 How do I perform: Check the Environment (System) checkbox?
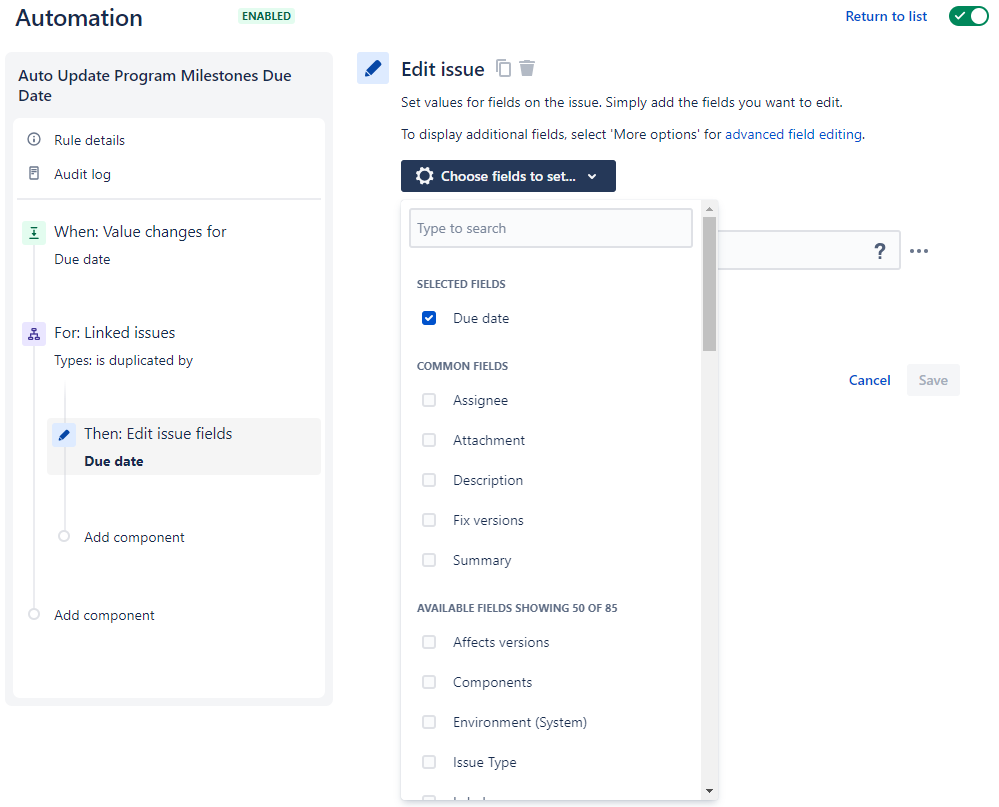(429, 722)
